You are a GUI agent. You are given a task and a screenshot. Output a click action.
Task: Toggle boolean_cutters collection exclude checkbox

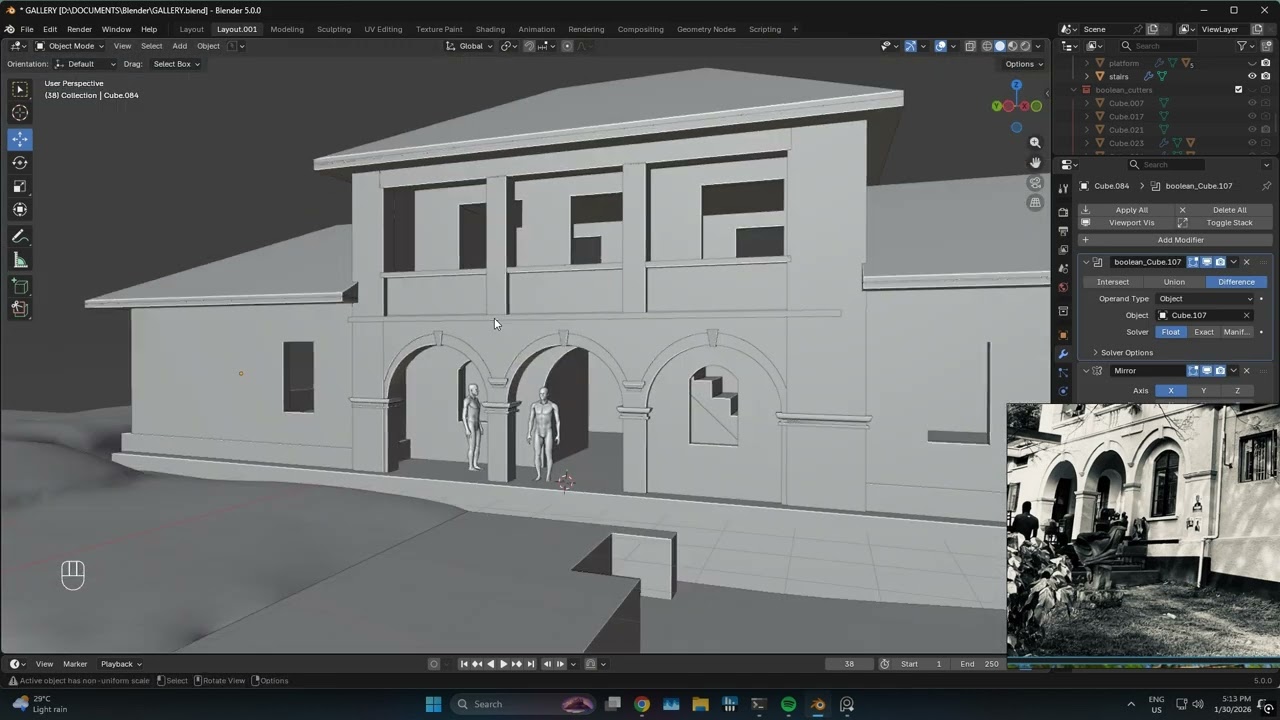tap(1238, 90)
